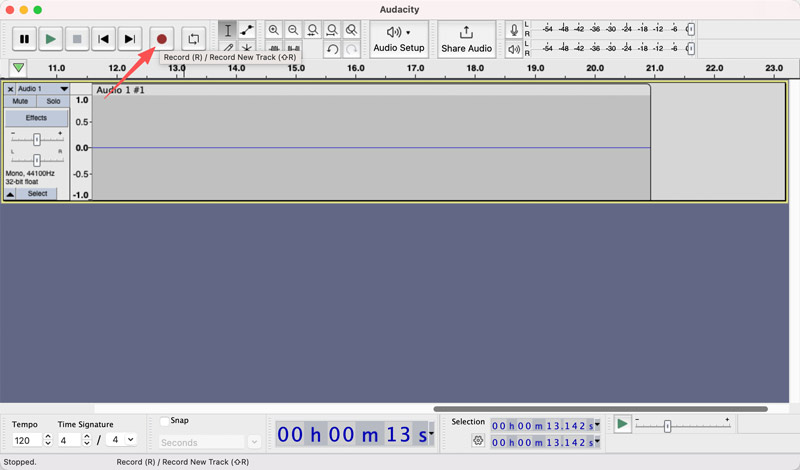This screenshot has width=800, height=470.
Task: Close the Audio 1 track
Action: pyautogui.click(x=10, y=89)
